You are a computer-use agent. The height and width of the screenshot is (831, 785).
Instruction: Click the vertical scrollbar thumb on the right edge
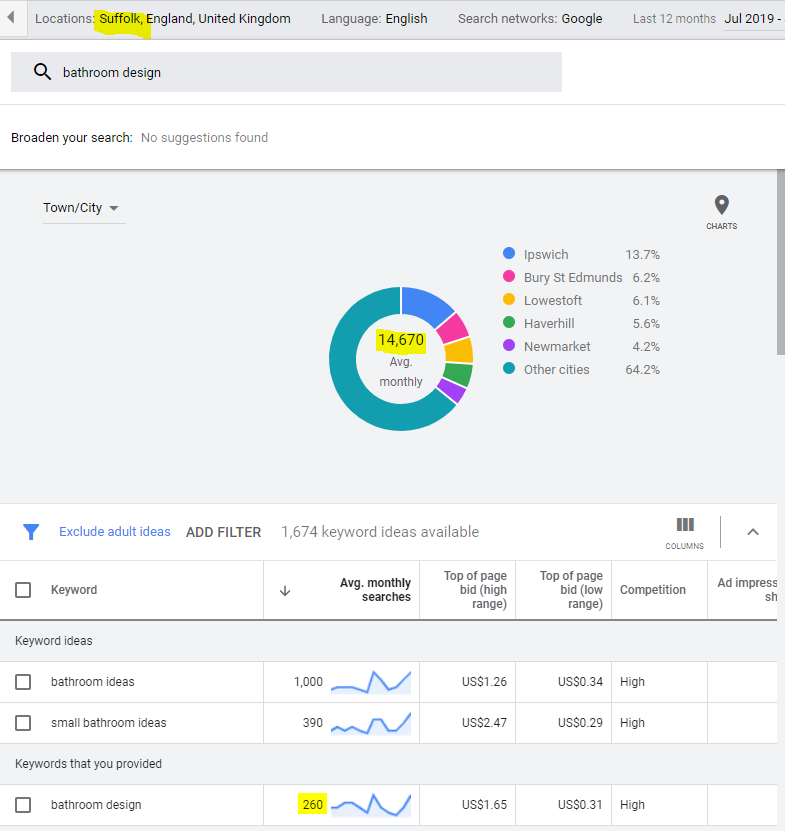(781, 262)
